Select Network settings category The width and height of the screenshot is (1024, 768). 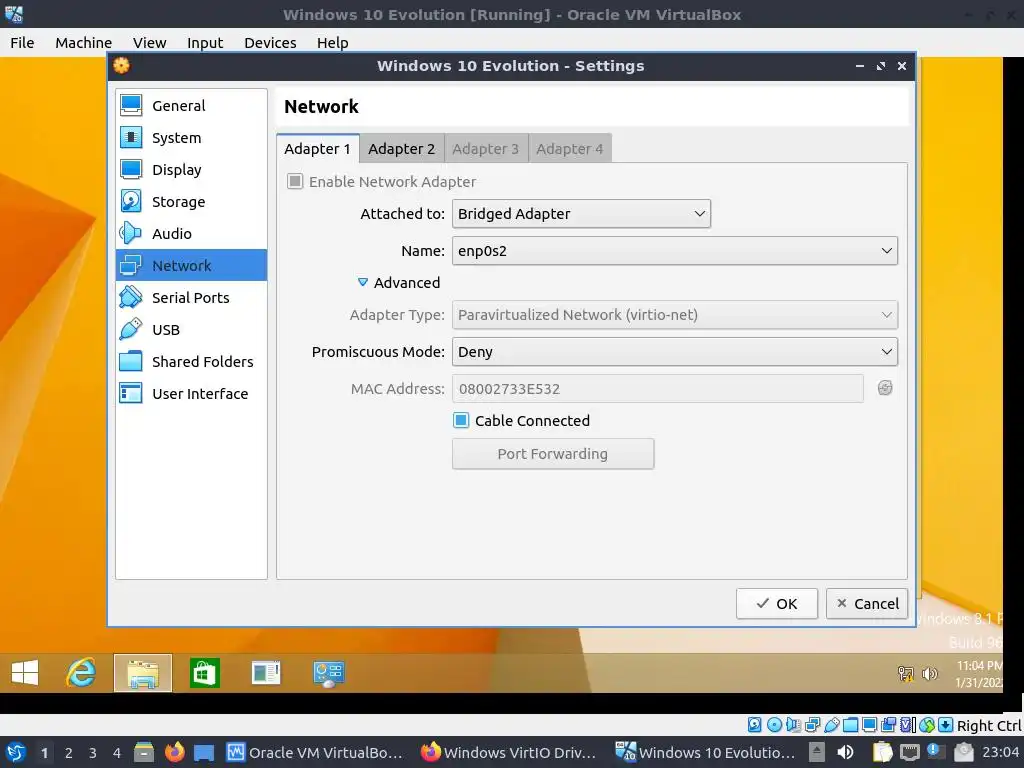pos(191,266)
